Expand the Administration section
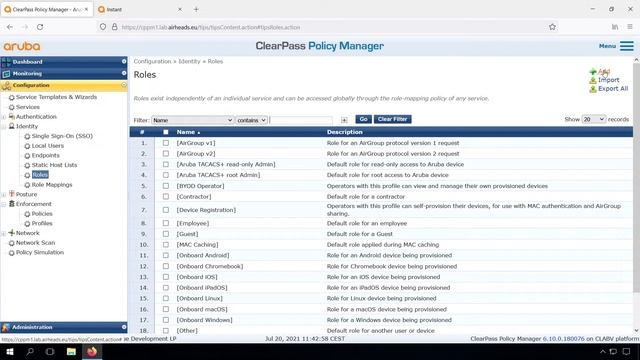This screenshot has width=640, height=360. click(124, 327)
